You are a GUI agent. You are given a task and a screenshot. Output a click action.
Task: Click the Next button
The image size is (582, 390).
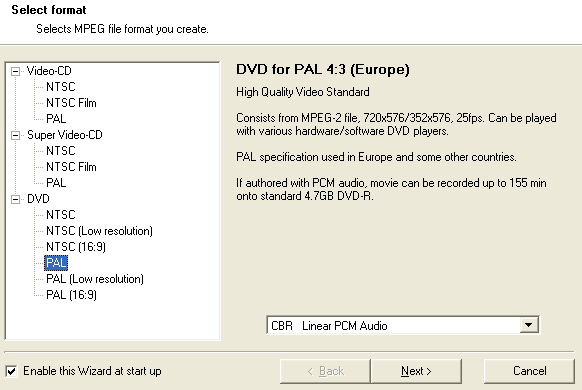(416, 371)
